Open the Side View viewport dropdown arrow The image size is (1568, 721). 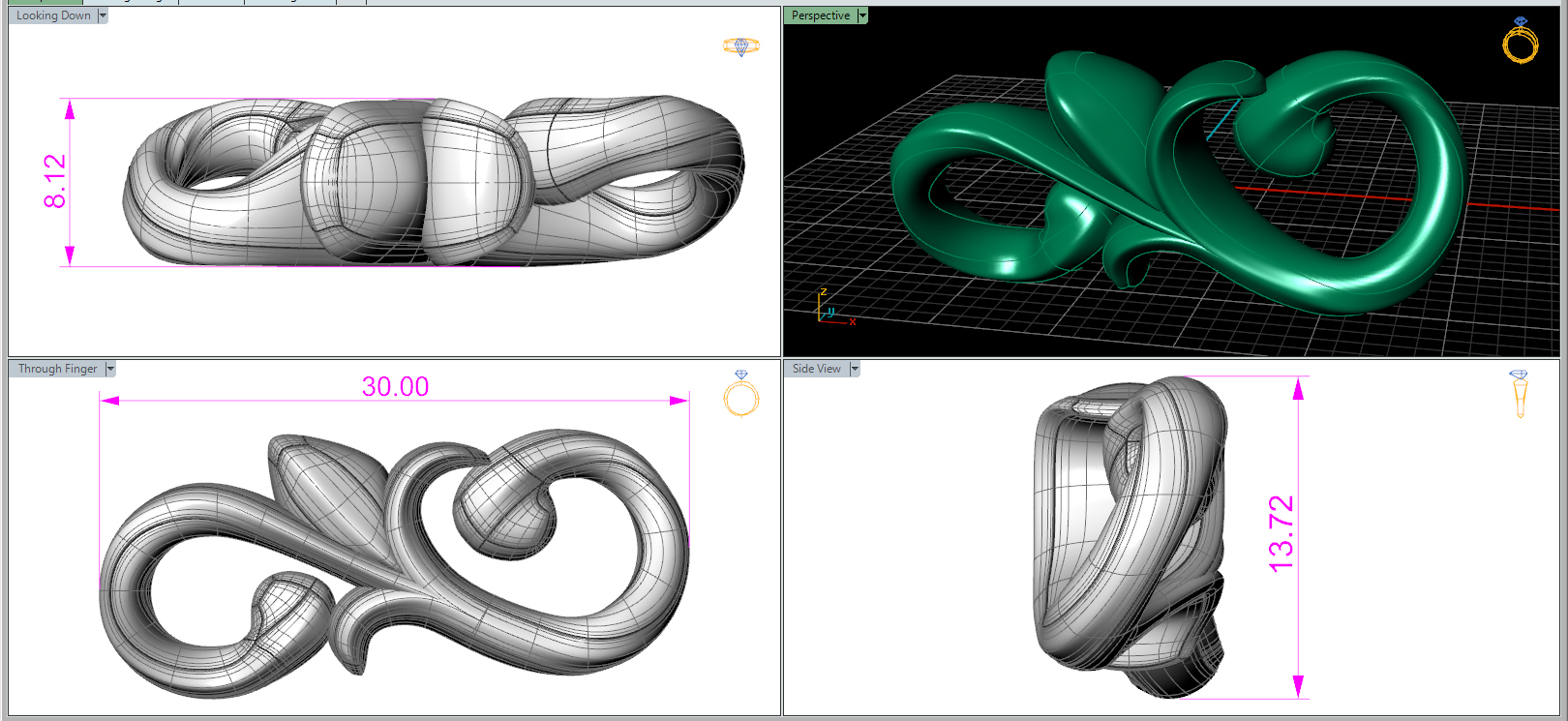coord(855,369)
